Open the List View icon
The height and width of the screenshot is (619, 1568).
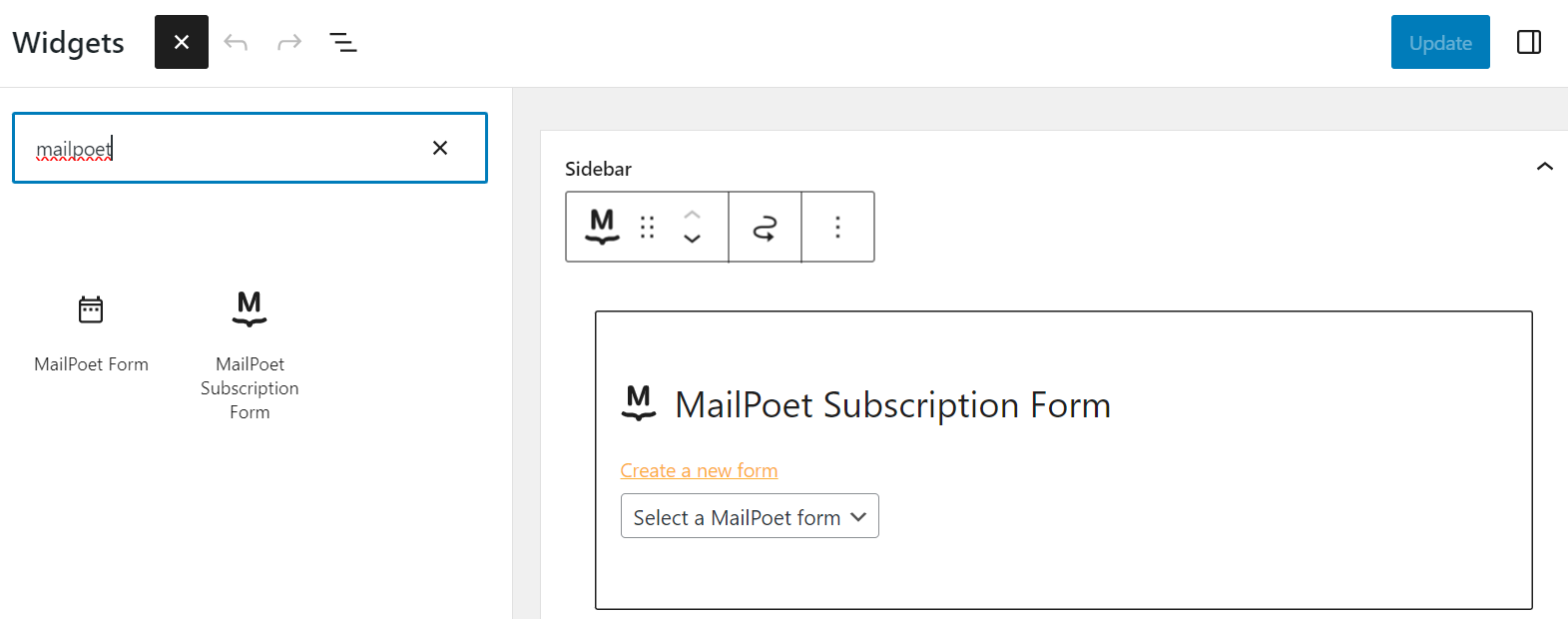342,42
